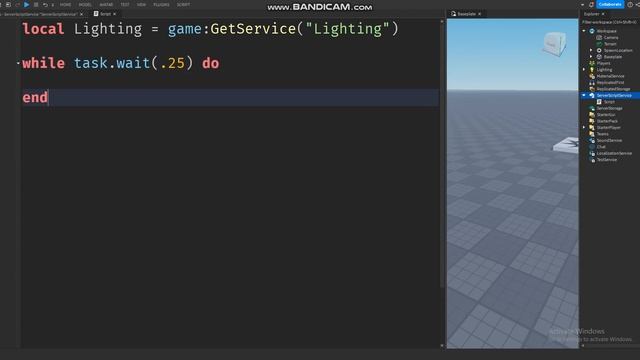640x360 pixels.
Task: Click the Lighting lightbulb icon in Explorer
Action: tap(592, 70)
